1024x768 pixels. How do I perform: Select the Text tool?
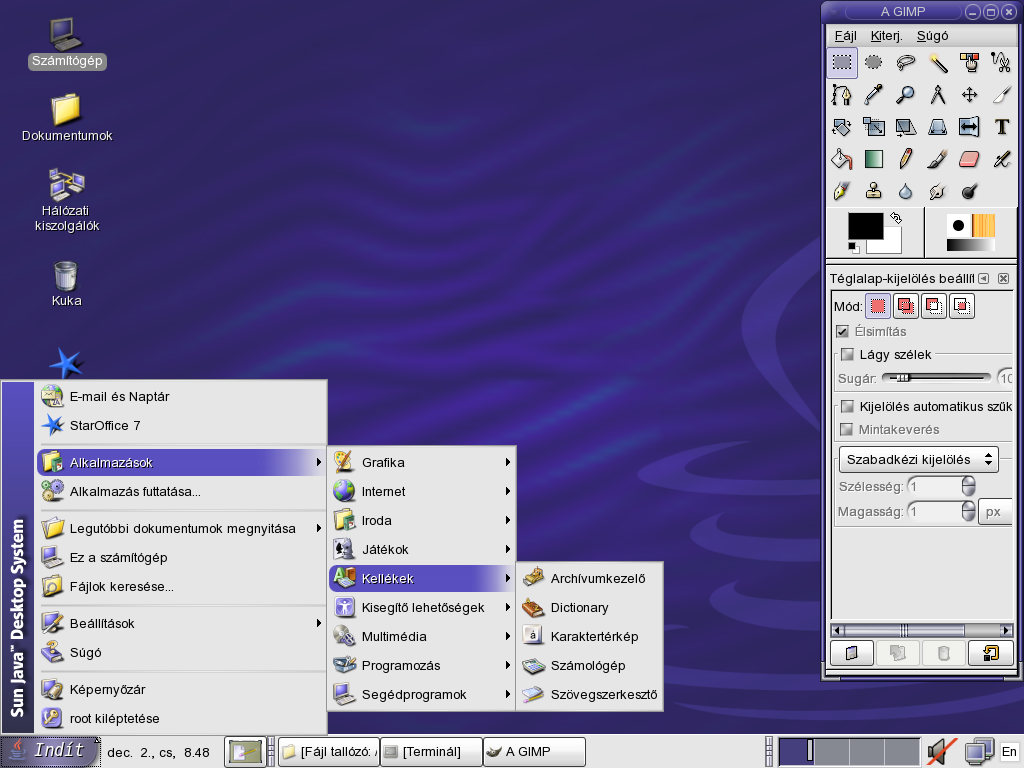(x=1002, y=127)
